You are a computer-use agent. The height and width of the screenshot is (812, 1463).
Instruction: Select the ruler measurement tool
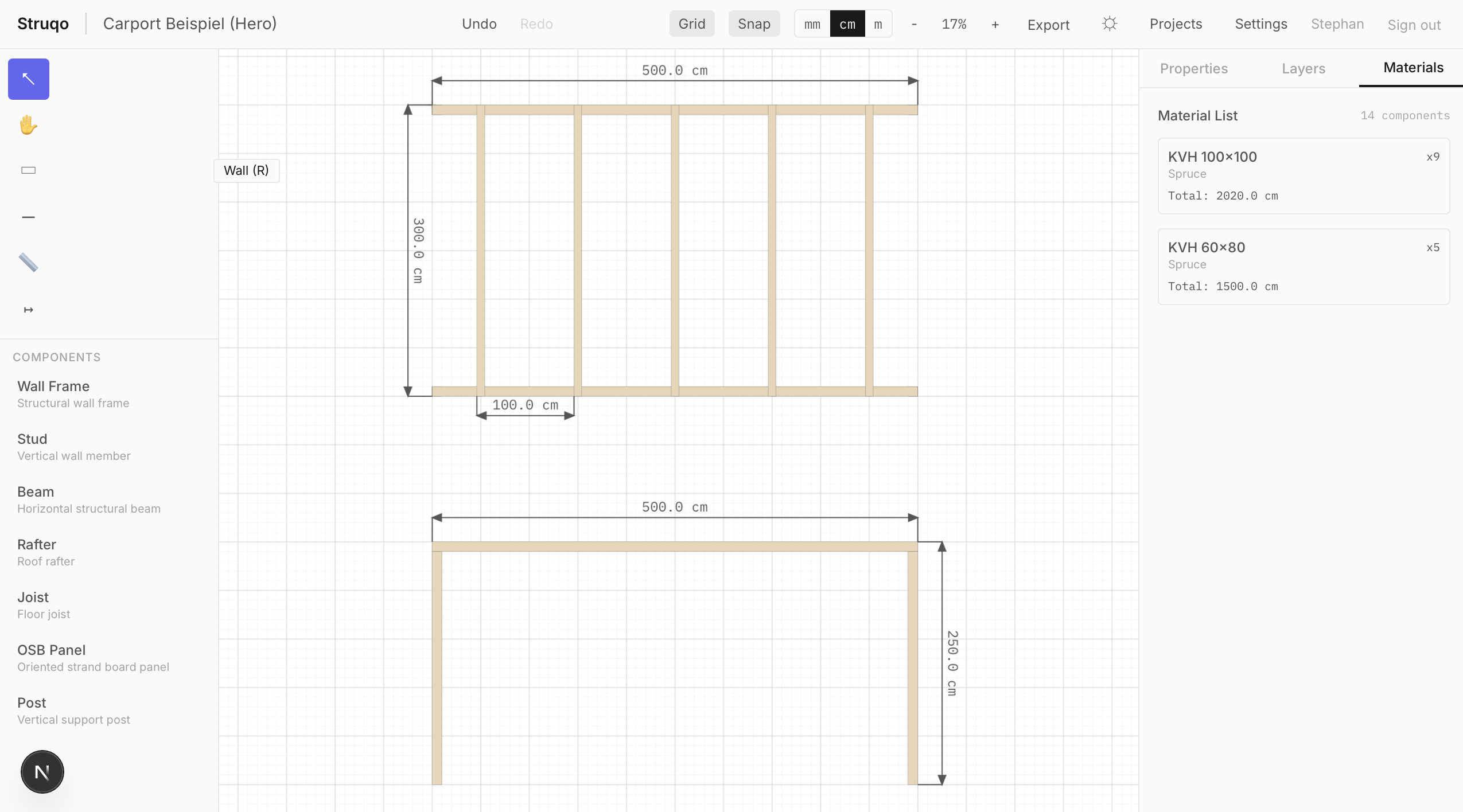[x=28, y=263]
